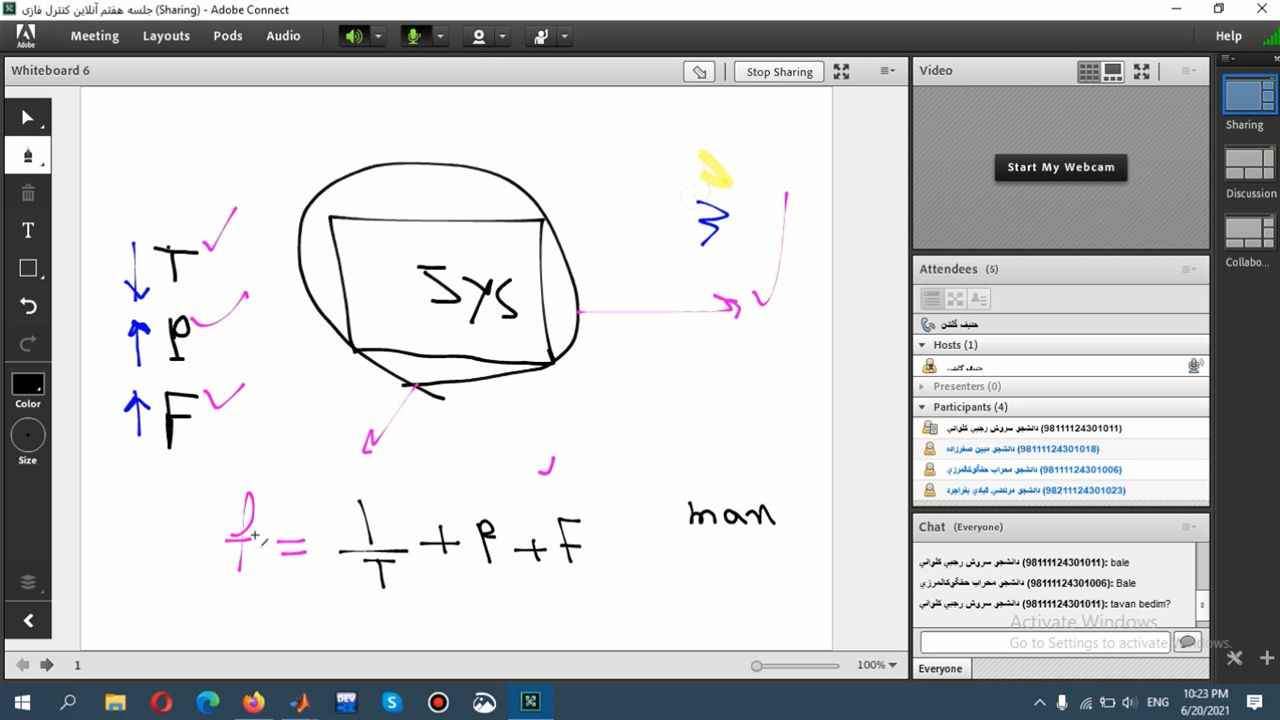Toggle the raise hand status button

pyautogui.click(x=541, y=36)
